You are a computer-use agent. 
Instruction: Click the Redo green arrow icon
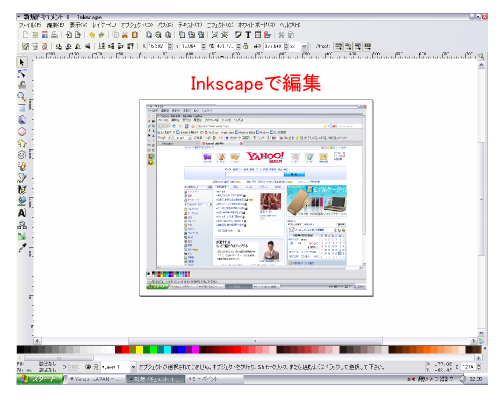point(101,35)
